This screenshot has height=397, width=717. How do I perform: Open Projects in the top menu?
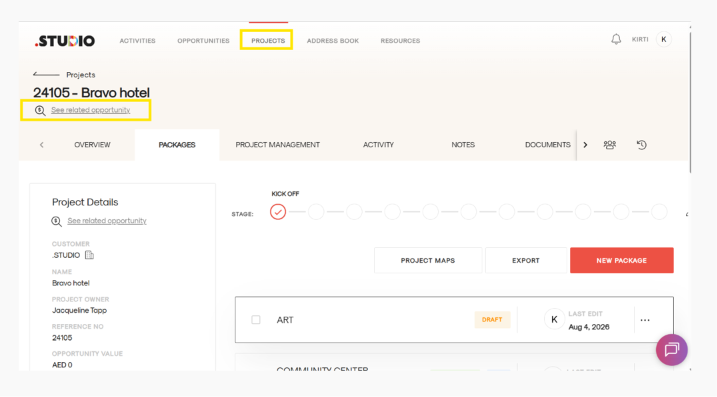(x=268, y=41)
